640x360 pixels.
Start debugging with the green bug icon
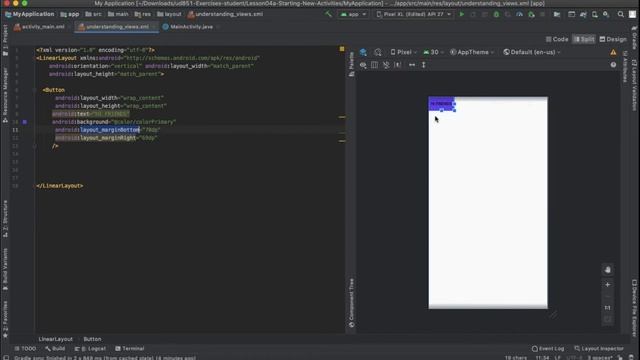pyautogui.click(x=496, y=14)
